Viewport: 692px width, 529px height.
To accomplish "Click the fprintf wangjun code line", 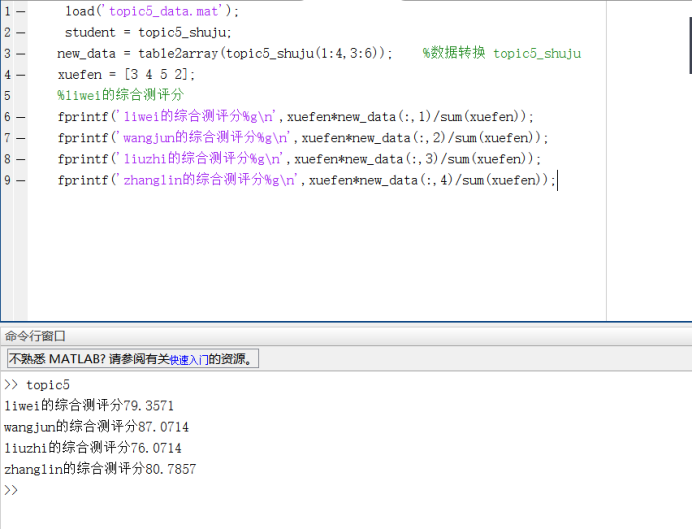I will (x=303, y=138).
